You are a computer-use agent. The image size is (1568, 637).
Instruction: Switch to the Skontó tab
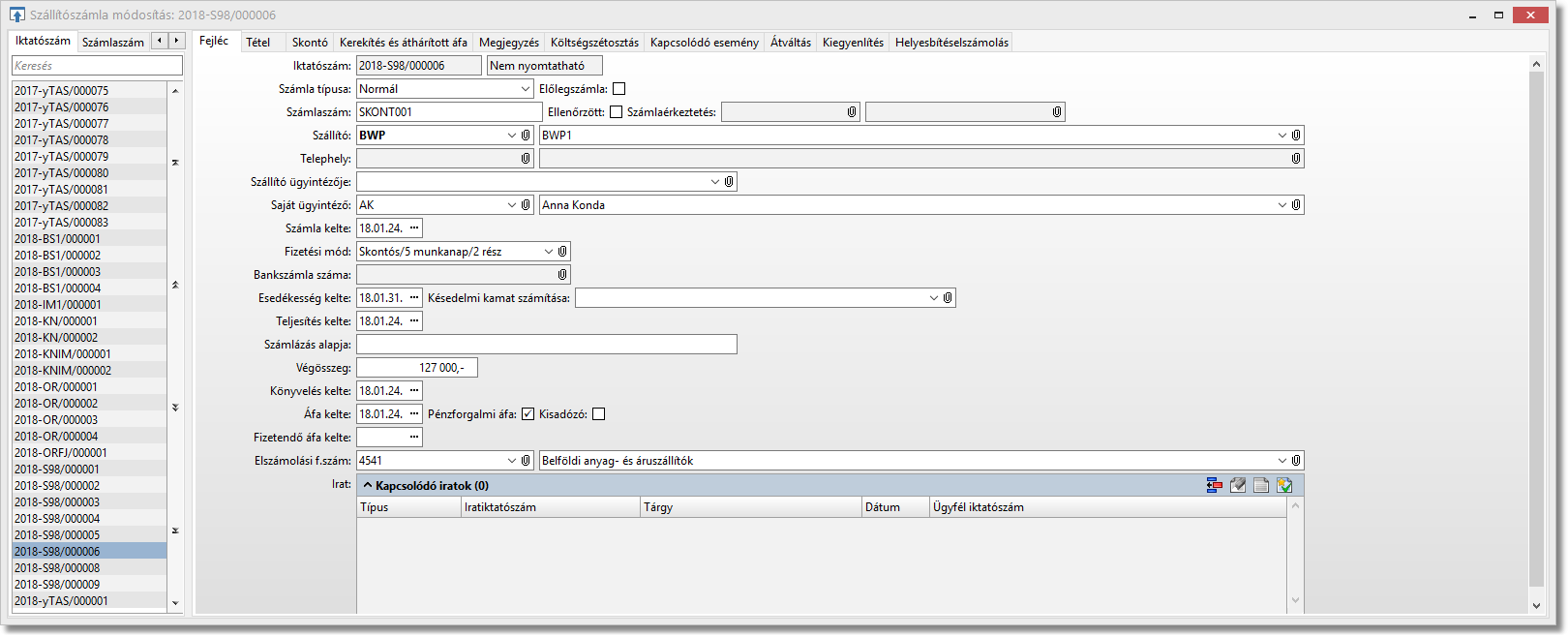tap(310, 43)
